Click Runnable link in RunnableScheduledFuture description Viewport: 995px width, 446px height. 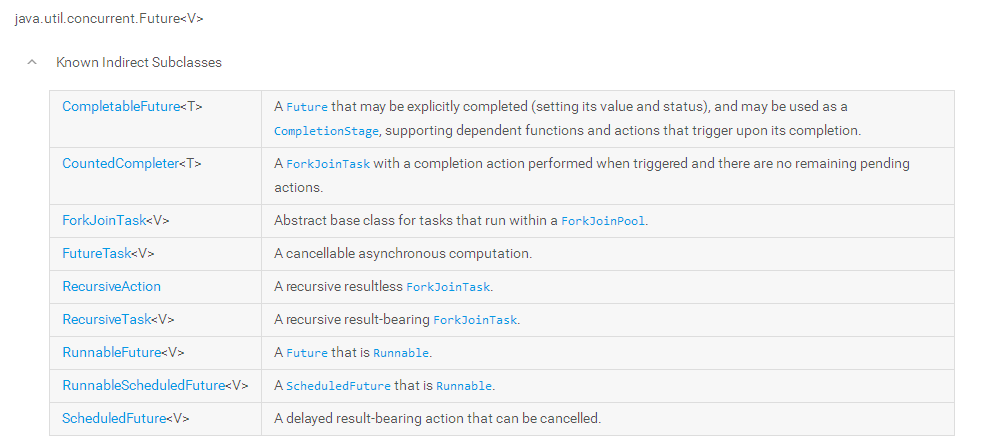(463, 386)
